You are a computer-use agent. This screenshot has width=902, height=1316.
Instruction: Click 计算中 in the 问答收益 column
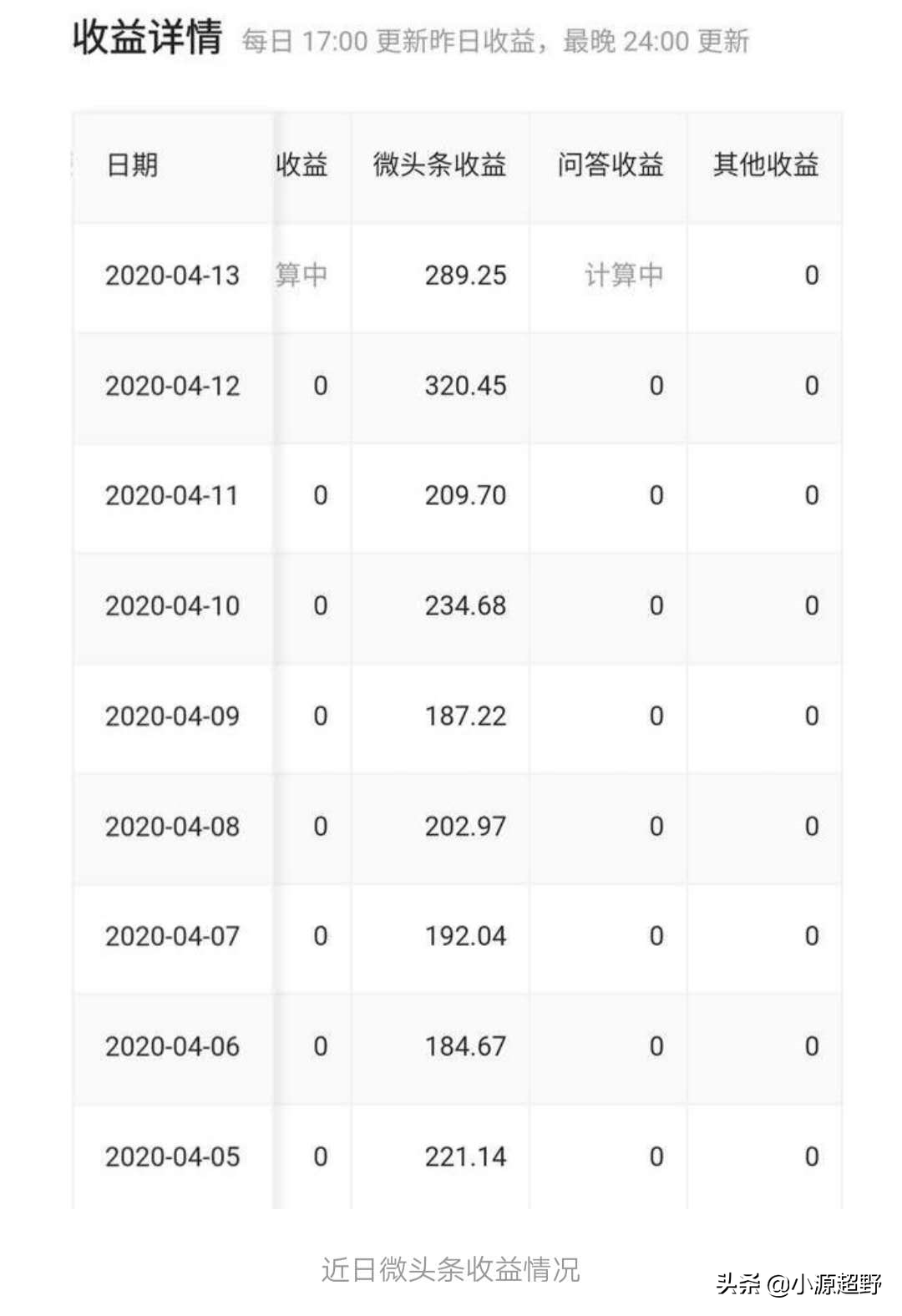click(x=623, y=276)
